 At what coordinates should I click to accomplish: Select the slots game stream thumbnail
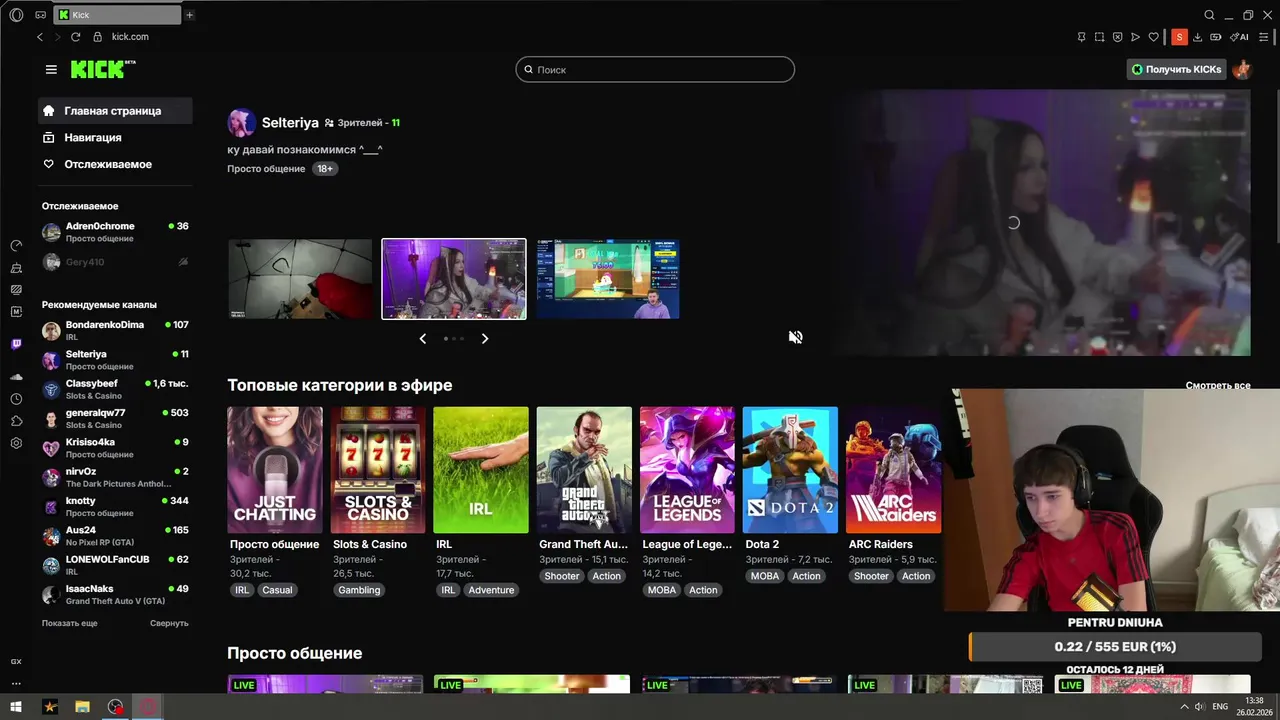point(608,279)
